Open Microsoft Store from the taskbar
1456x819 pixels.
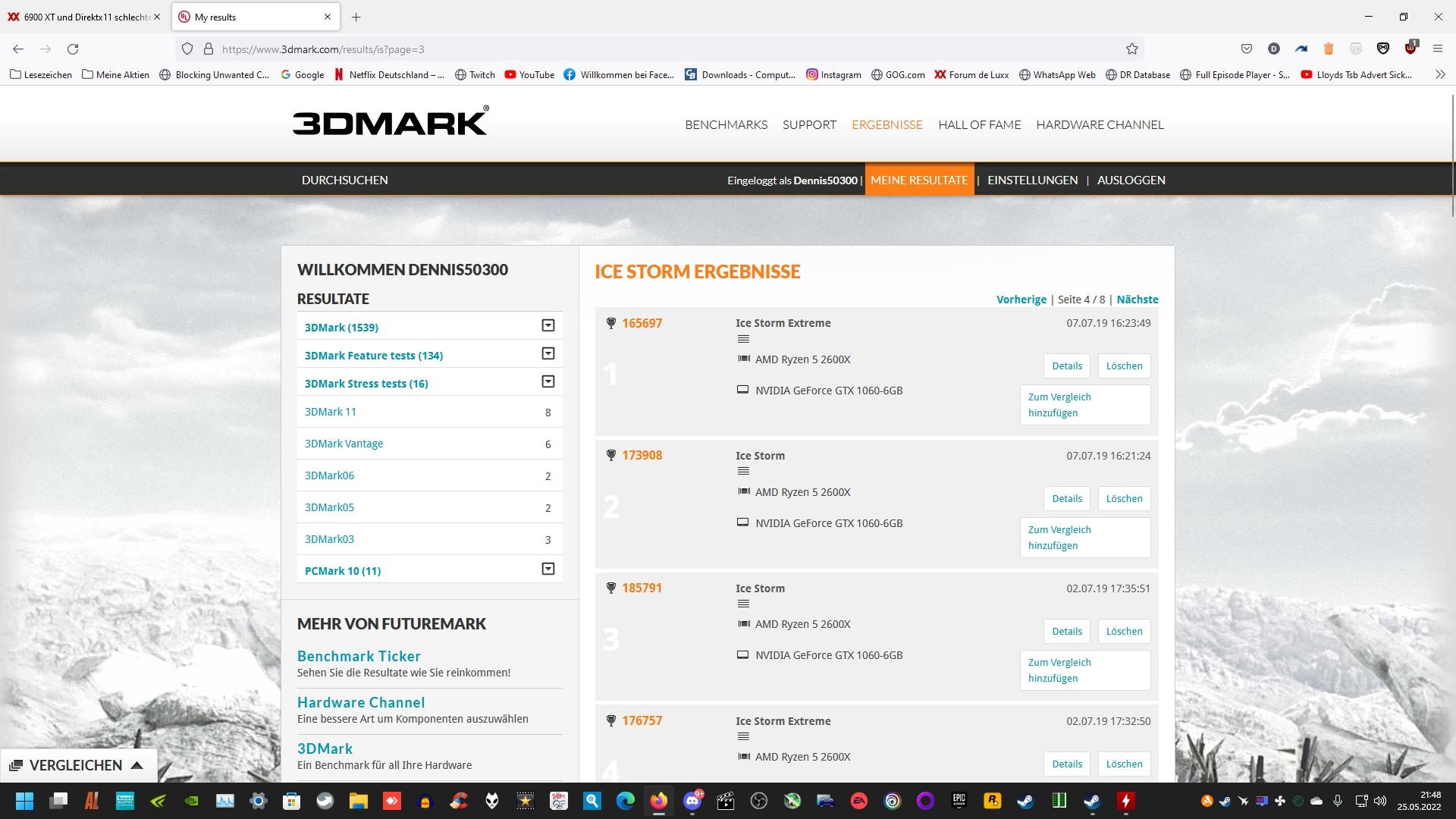point(291,801)
